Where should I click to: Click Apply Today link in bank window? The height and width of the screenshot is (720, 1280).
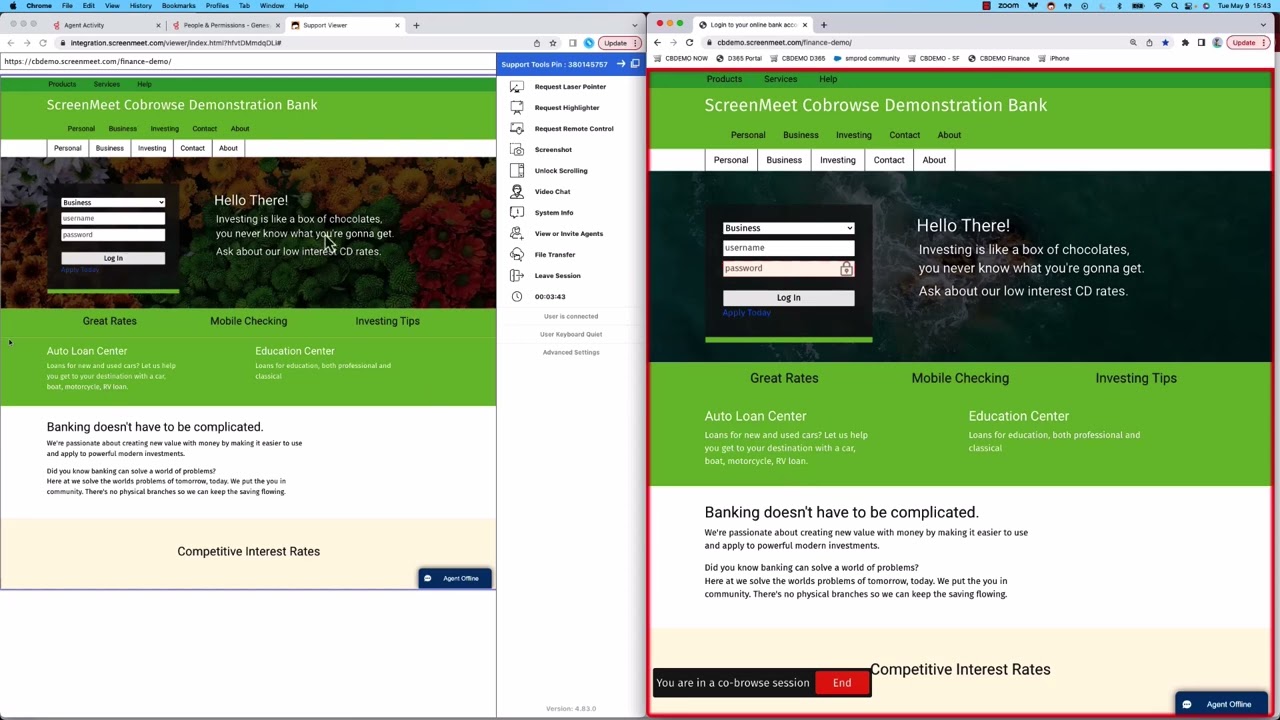[747, 313]
